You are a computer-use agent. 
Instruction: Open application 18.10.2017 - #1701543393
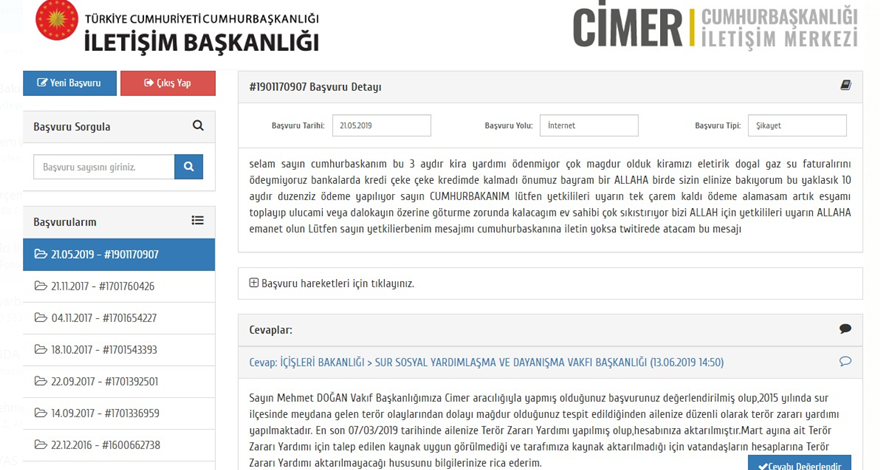119,350
